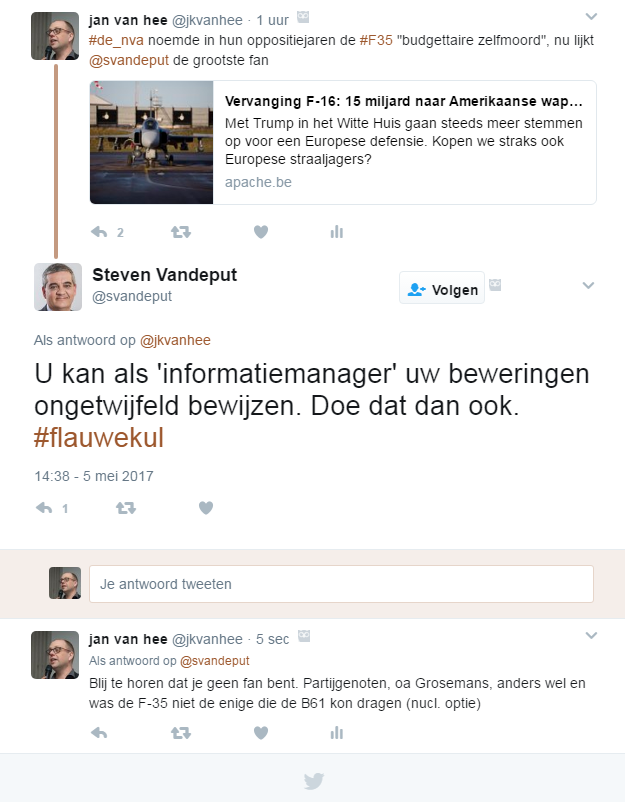625x802 pixels.
Task: Open the apache.be F-16 article card
Action: point(343,142)
